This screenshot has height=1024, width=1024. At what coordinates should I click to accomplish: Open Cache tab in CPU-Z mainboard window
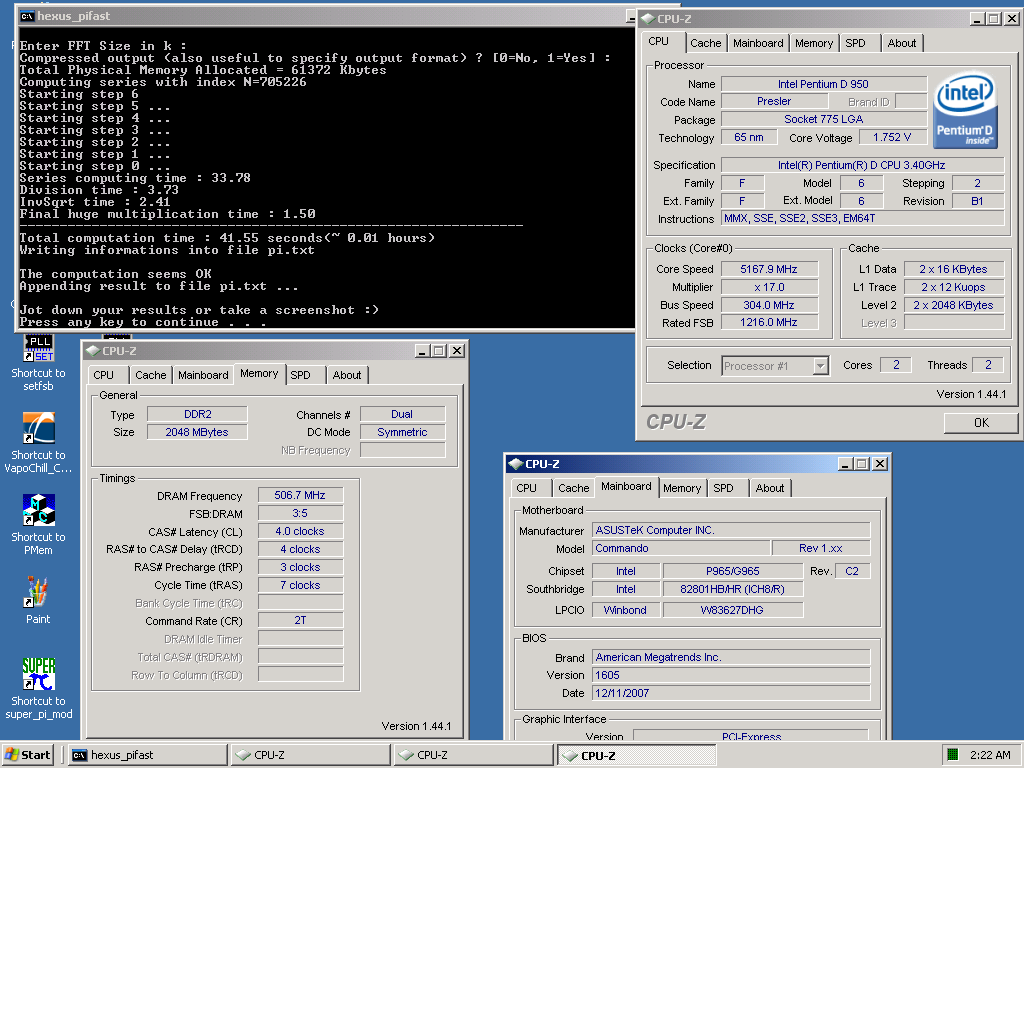[573, 488]
